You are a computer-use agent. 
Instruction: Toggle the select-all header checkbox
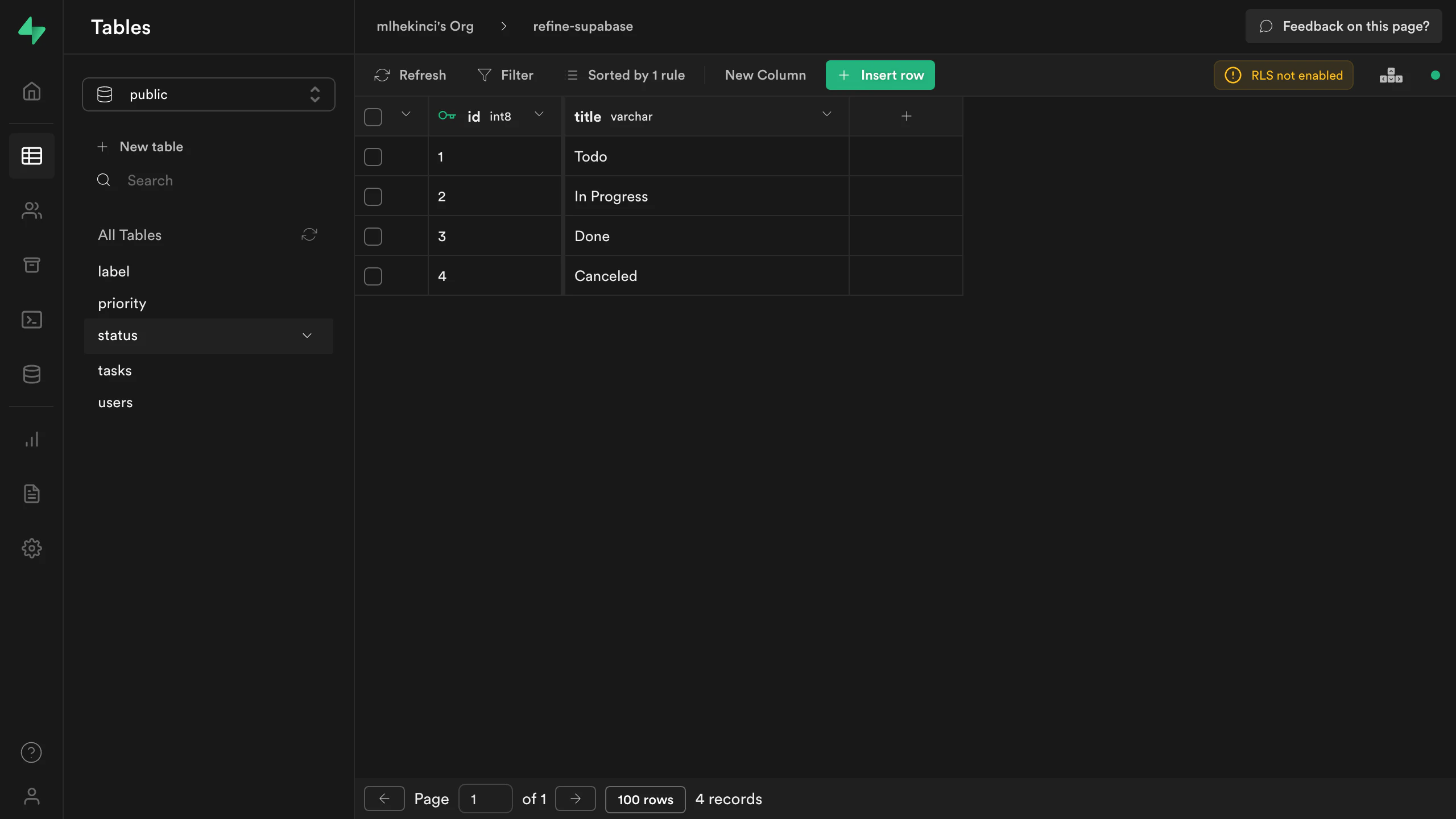coord(373,117)
